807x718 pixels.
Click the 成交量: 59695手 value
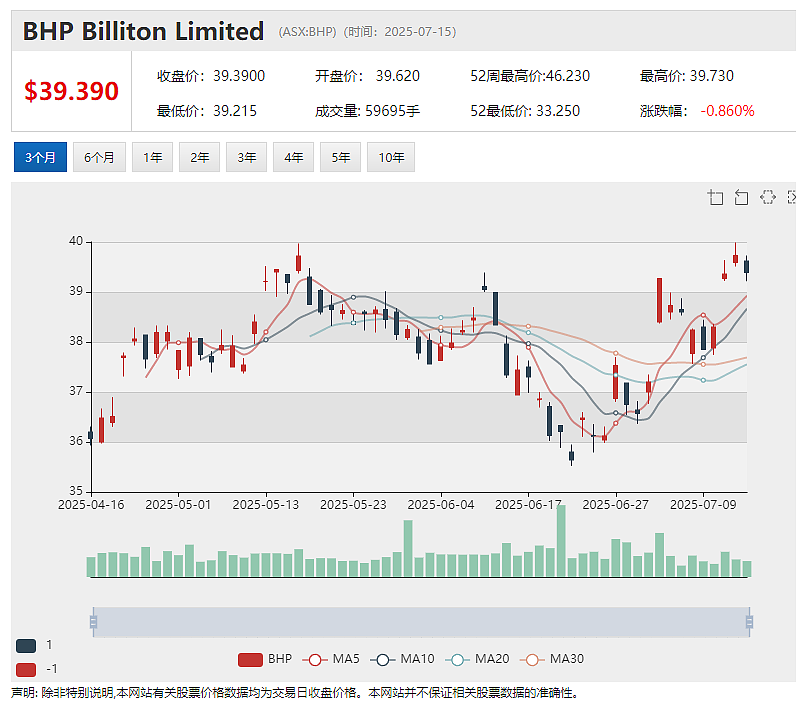(x=367, y=111)
